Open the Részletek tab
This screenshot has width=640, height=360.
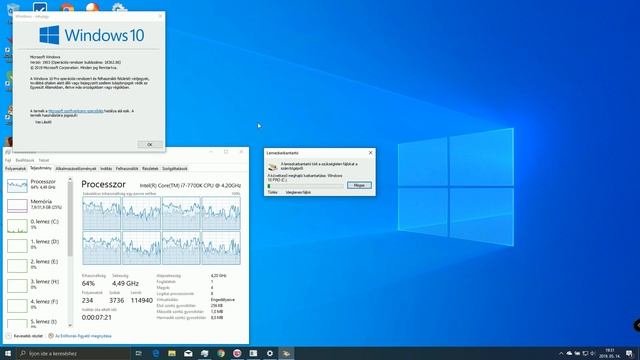tap(150, 169)
